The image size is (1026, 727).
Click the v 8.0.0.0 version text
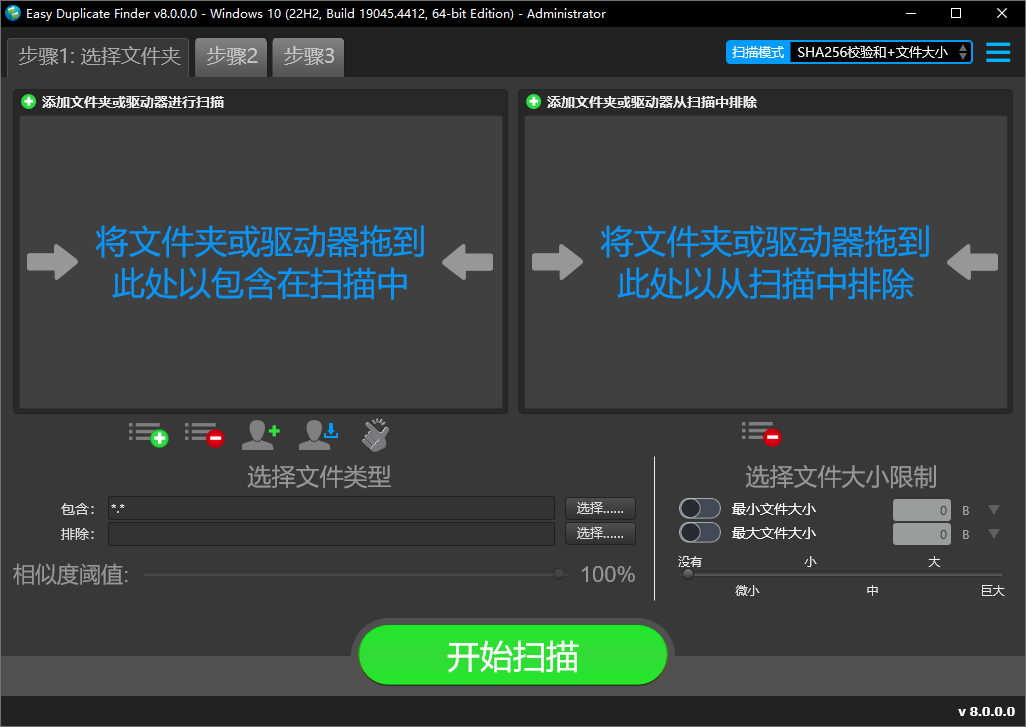tap(987, 711)
